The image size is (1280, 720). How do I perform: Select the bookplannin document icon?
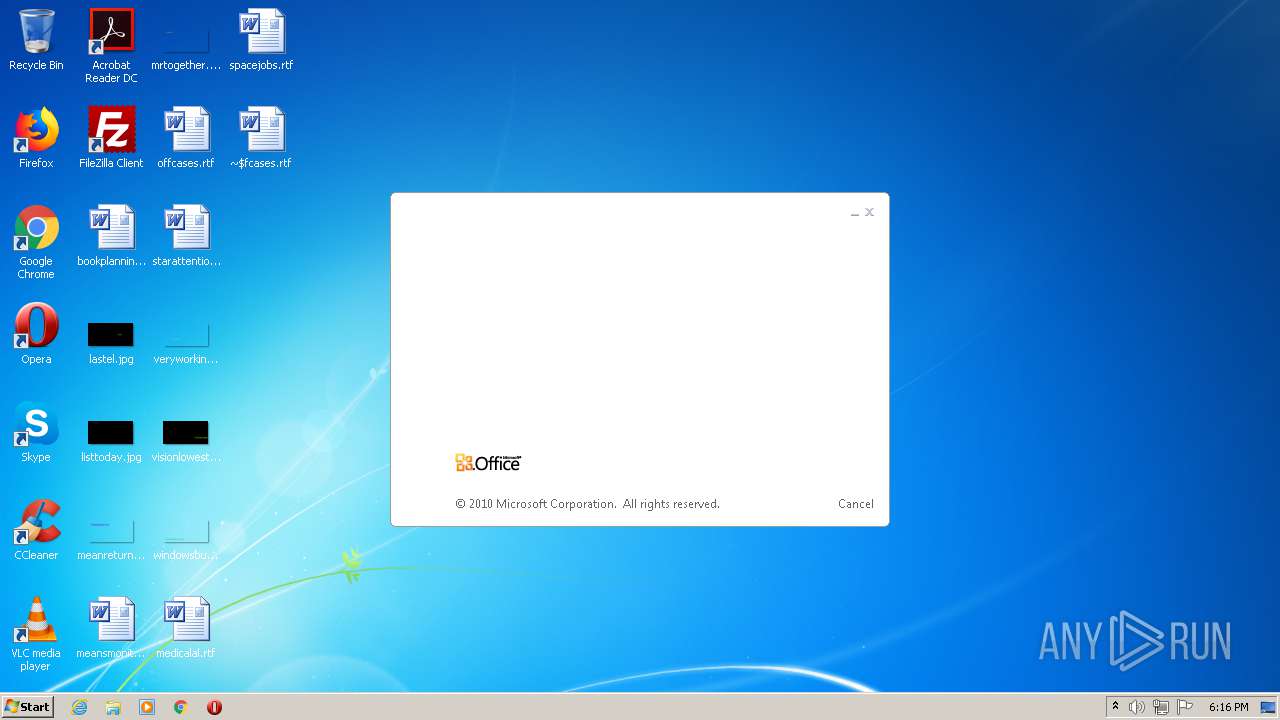(x=111, y=236)
